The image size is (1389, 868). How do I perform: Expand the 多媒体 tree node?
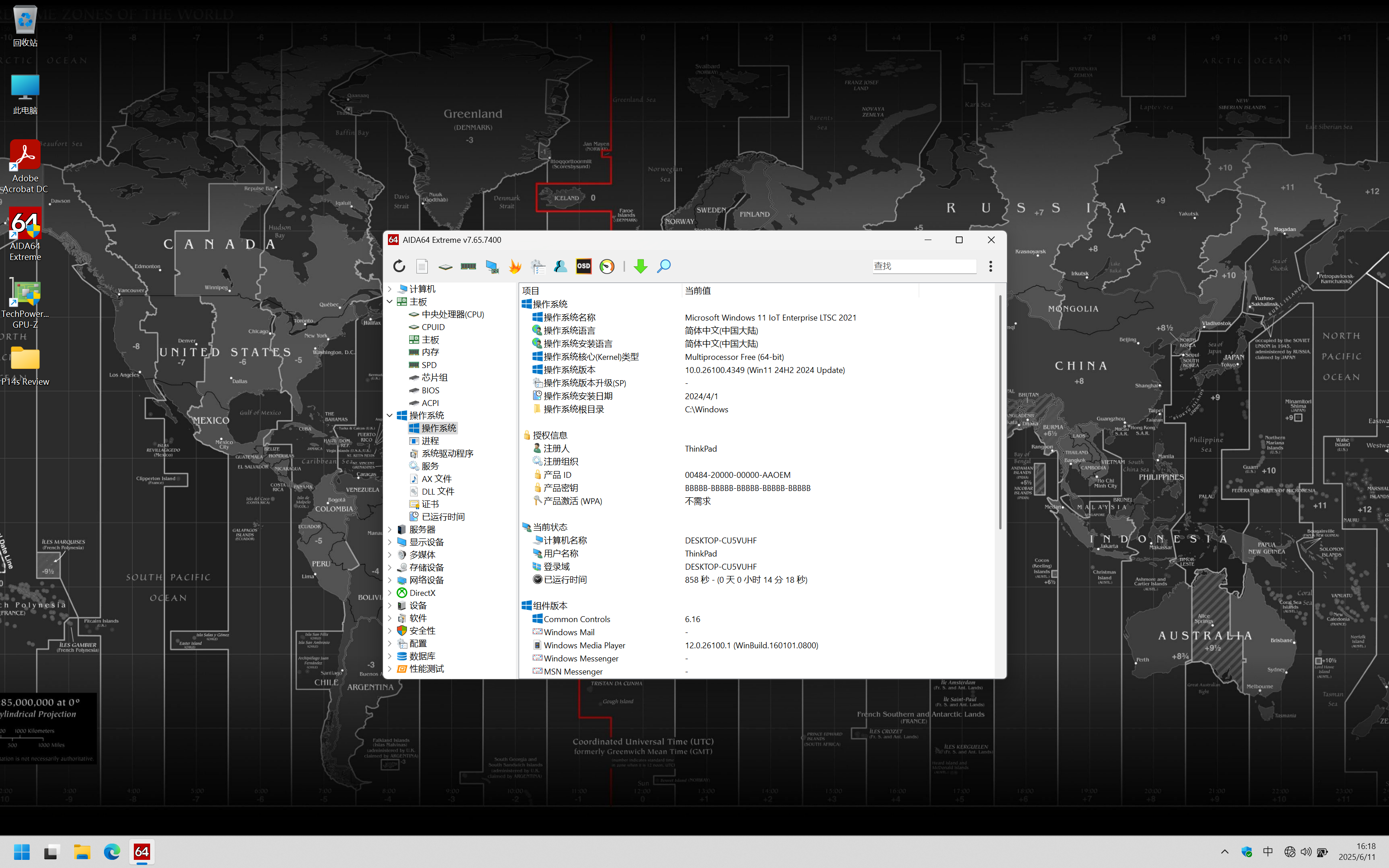tap(390, 555)
